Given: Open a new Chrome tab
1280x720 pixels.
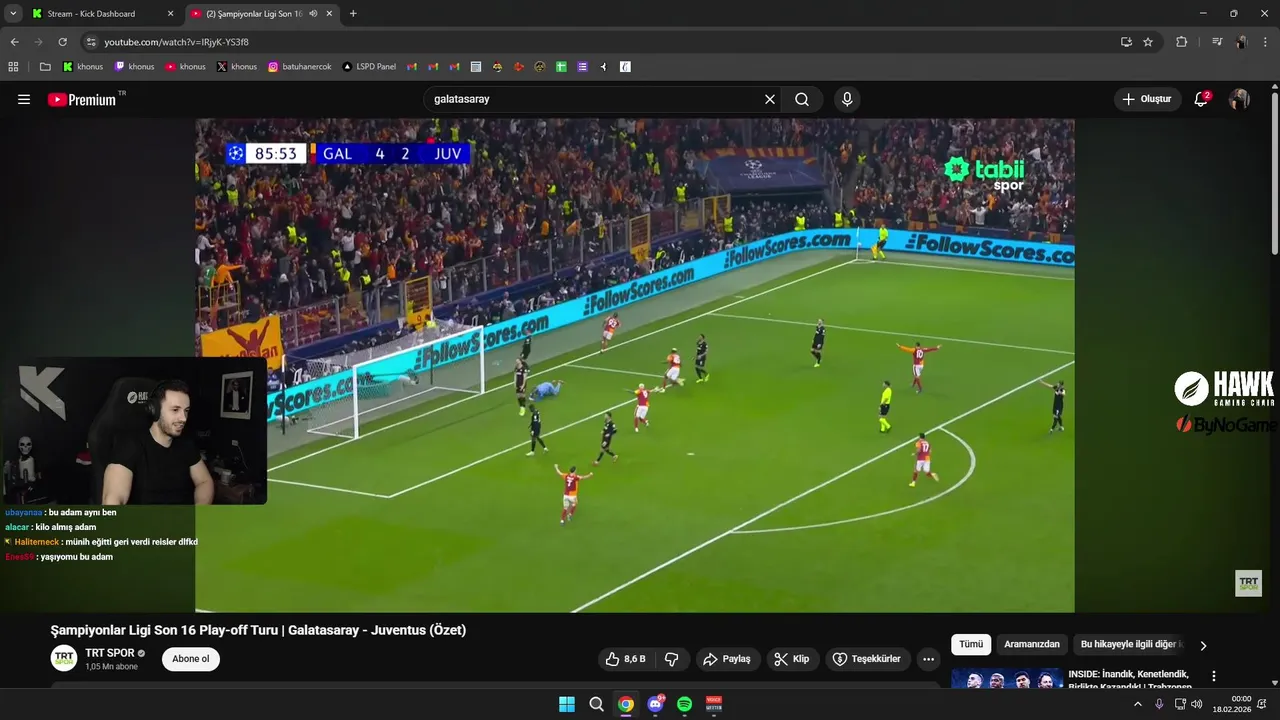Looking at the screenshot, I should 353,14.
